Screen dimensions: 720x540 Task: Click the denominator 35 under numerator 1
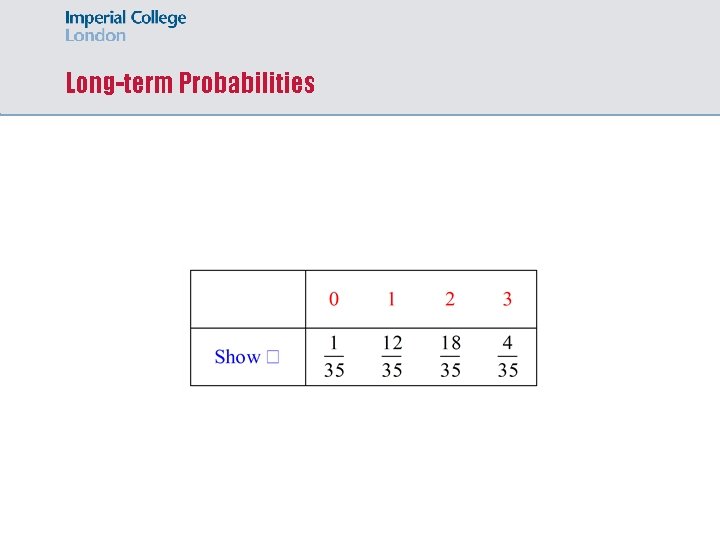pos(334,370)
